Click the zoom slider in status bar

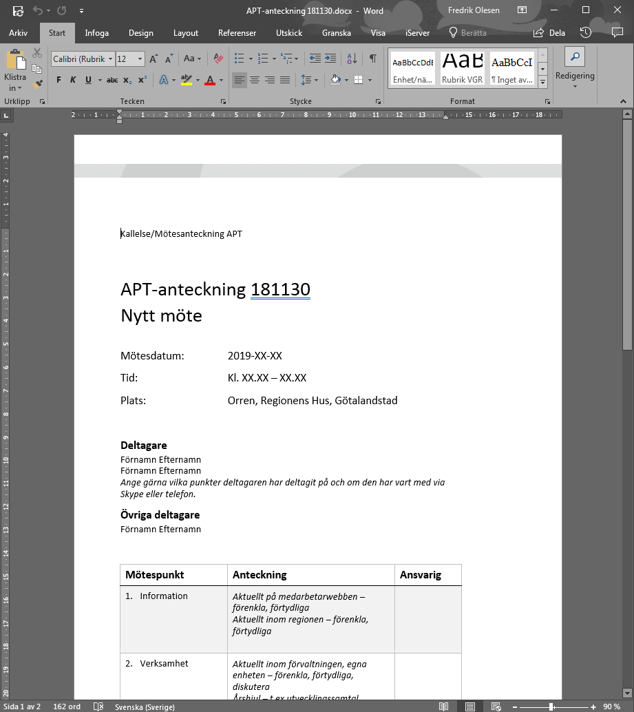click(x=551, y=707)
